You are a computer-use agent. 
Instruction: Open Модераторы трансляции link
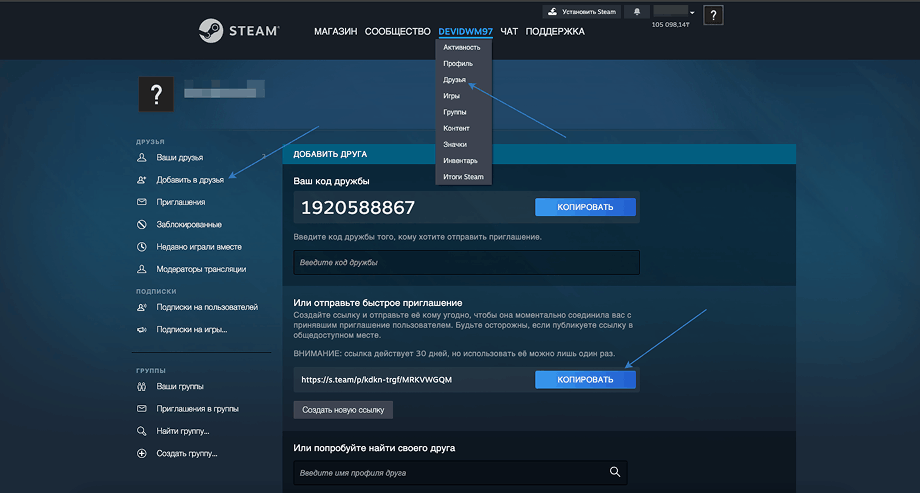201,269
